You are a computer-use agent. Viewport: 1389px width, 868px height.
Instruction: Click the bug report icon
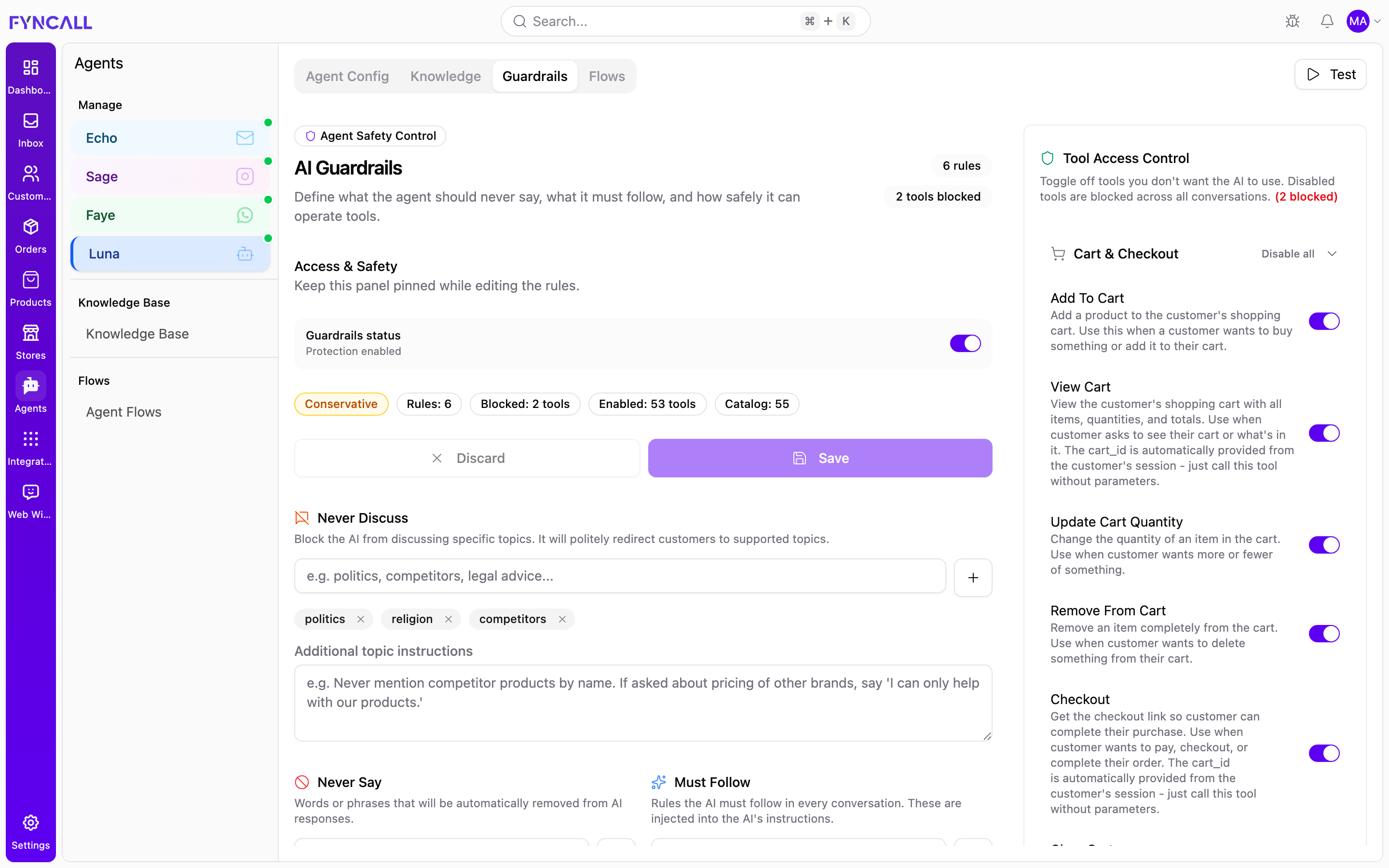click(x=1292, y=21)
